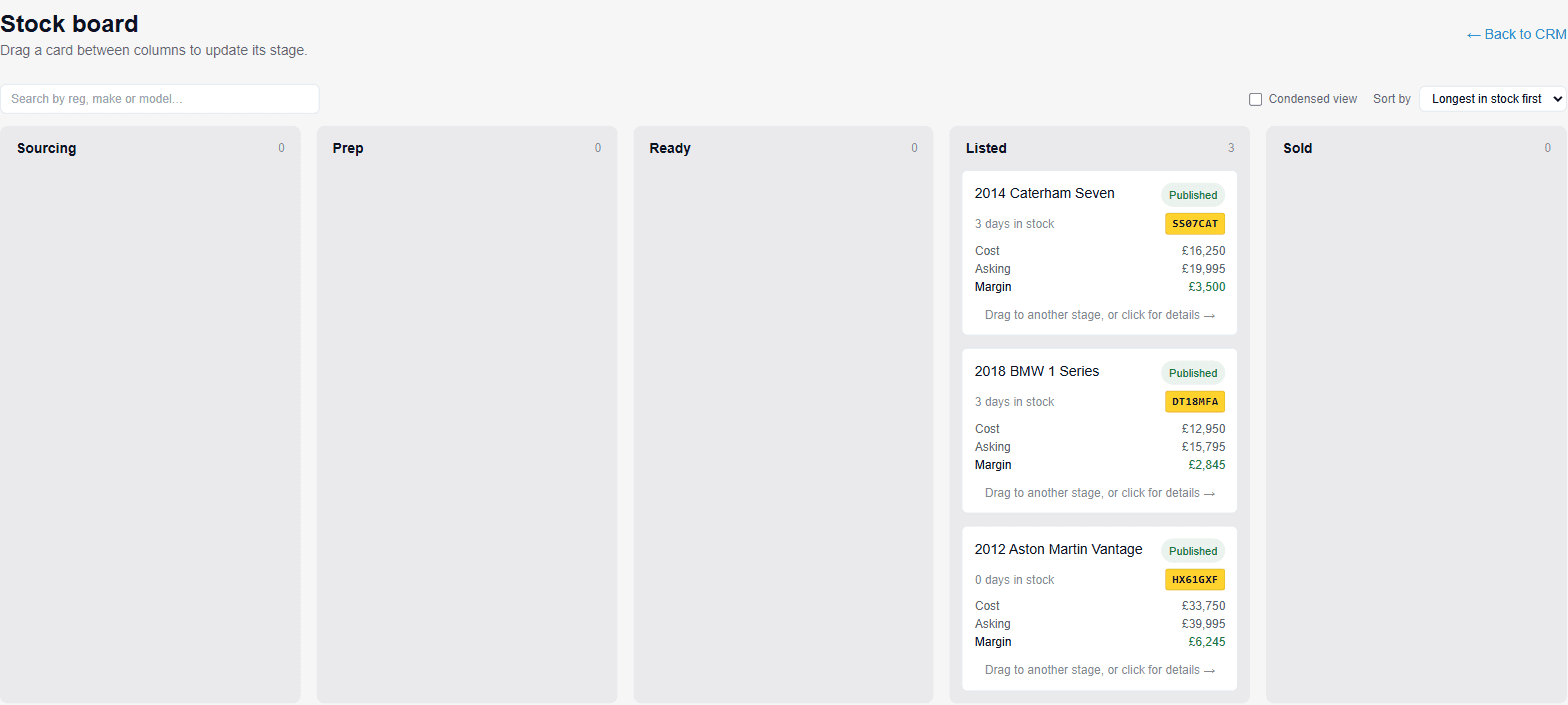This screenshot has height=705, width=1568.
Task: Open details hint on the BMW 1 Series card
Action: pyautogui.click(x=1100, y=493)
